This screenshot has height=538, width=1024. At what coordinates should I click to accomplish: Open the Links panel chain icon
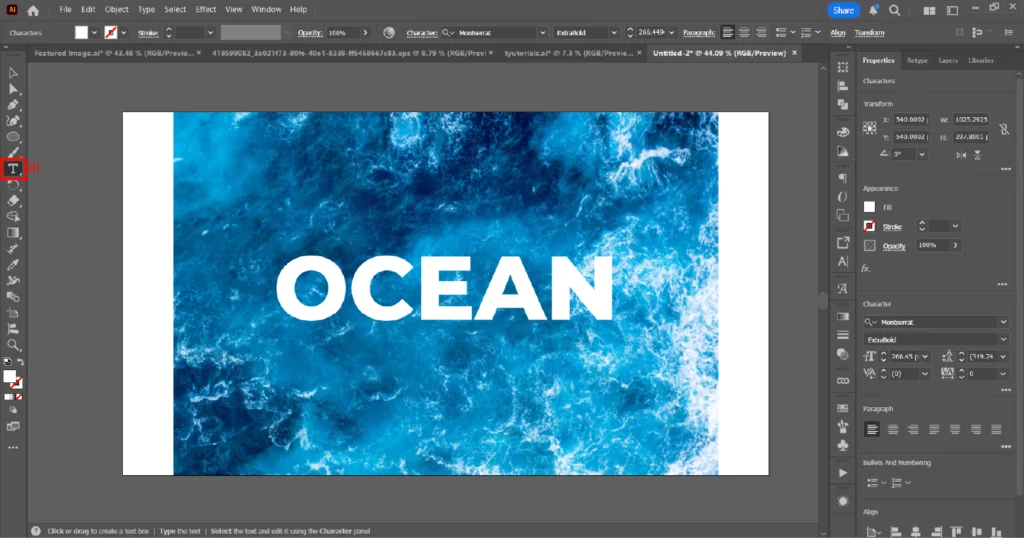pyautogui.click(x=843, y=381)
